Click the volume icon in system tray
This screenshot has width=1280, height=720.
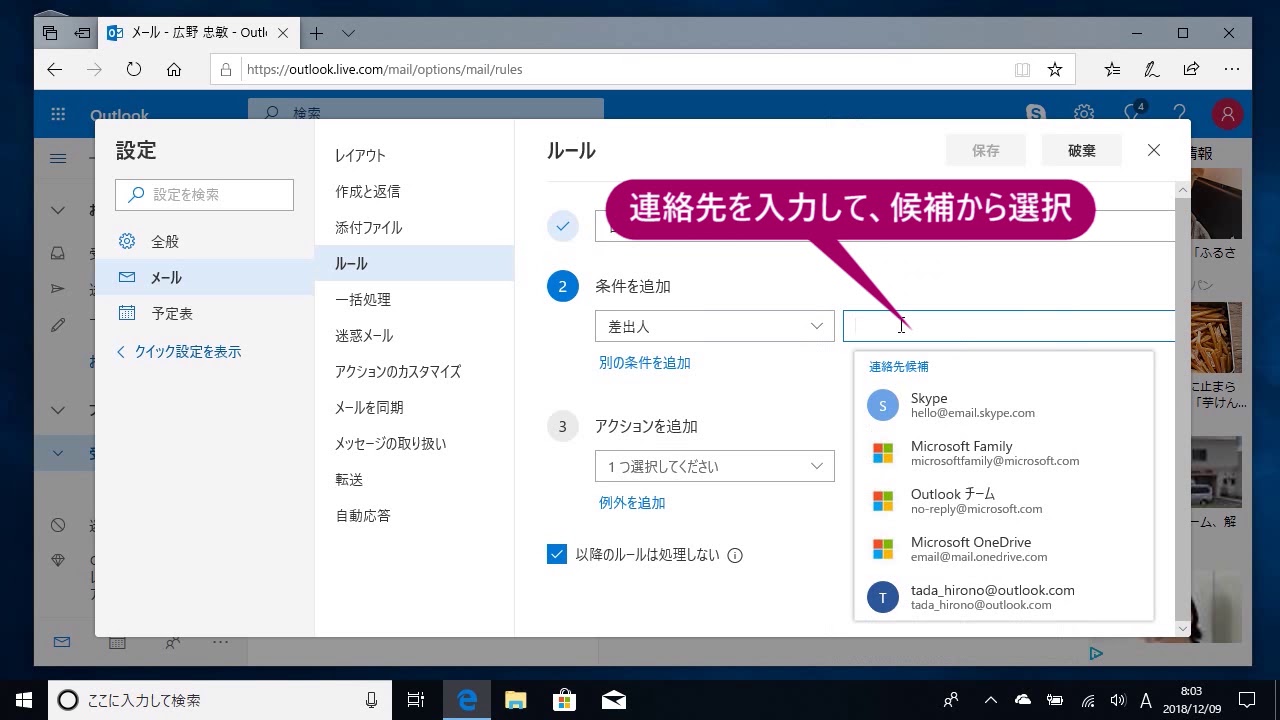(x=1118, y=700)
